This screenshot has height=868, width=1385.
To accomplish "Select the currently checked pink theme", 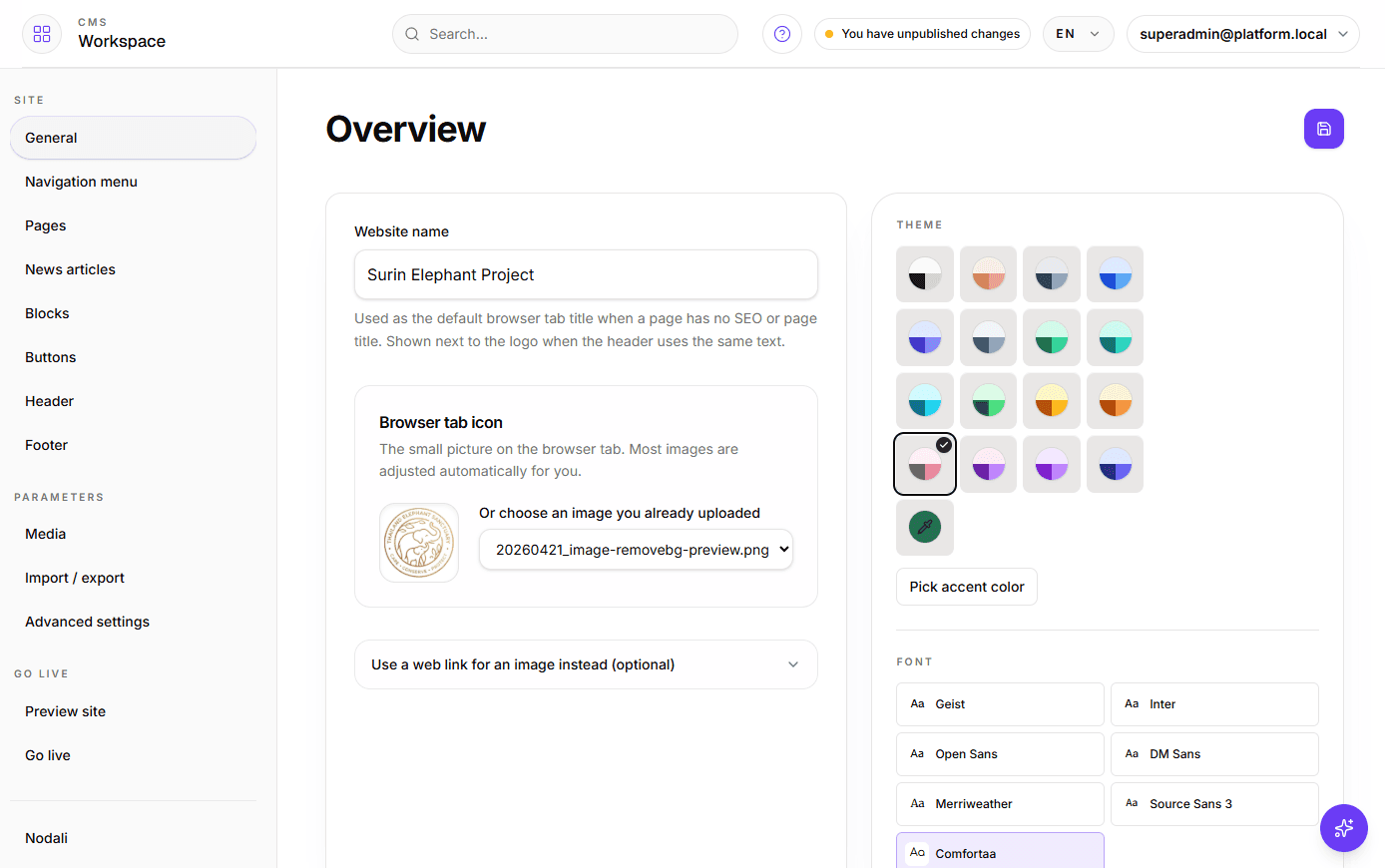I will coord(924,464).
